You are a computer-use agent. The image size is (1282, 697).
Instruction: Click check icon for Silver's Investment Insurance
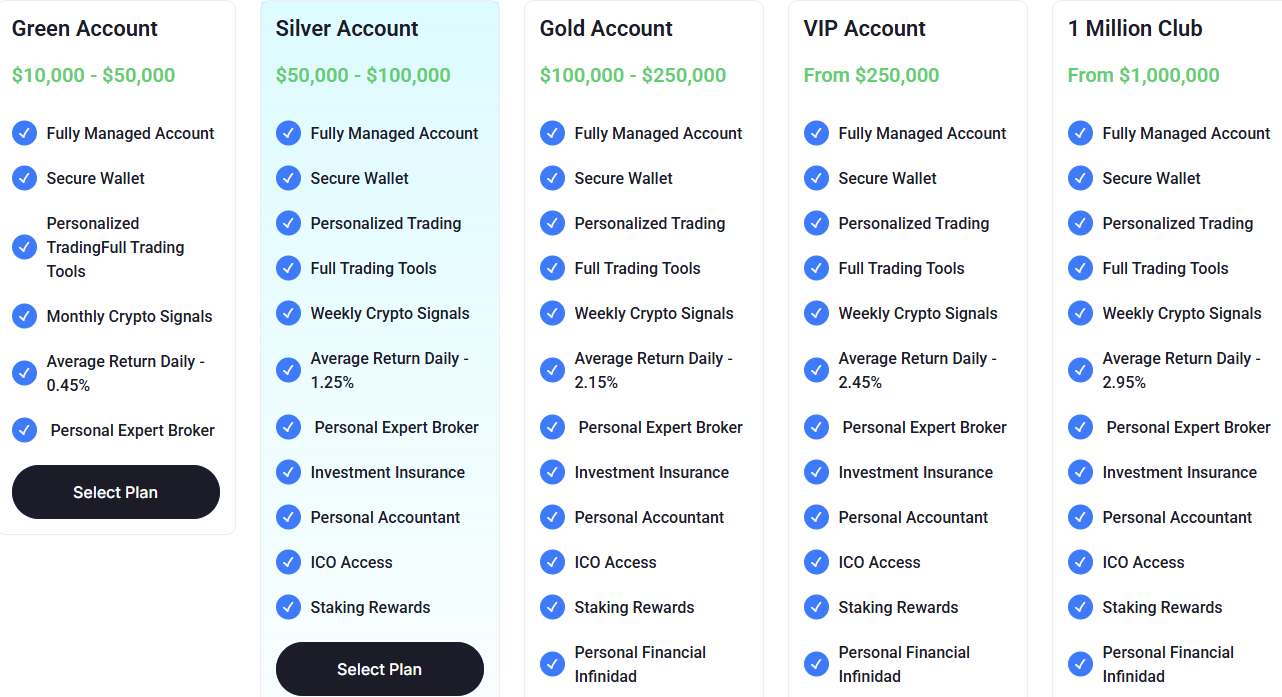tap(289, 472)
